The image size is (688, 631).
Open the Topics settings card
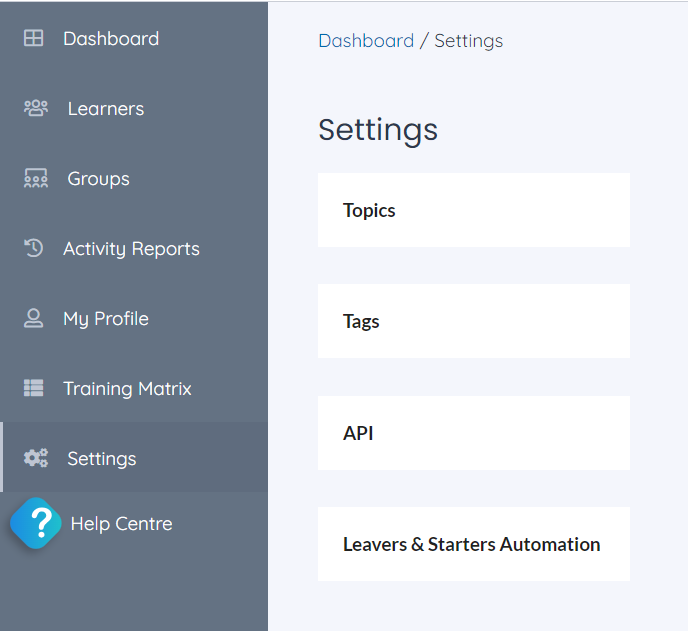pos(474,210)
